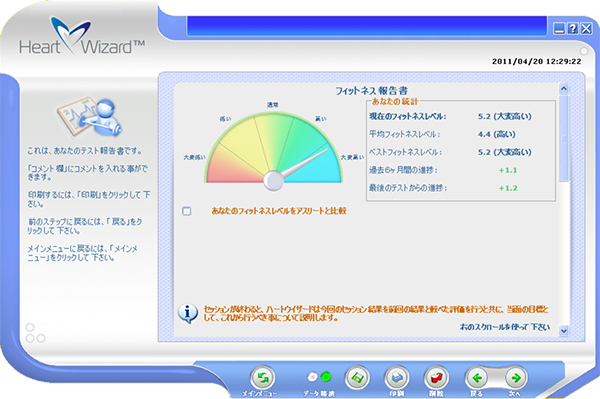This screenshot has width=600, height=399.
Task: Click the あなたの統計 group heading
Action: (395, 101)
